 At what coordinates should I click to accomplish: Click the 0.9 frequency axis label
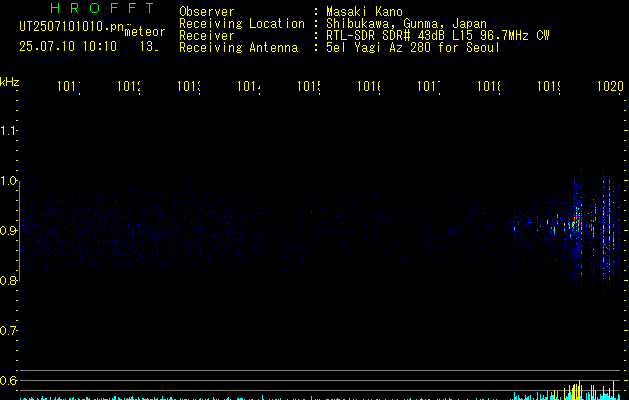pyautogui.click(x=8, y=230)
